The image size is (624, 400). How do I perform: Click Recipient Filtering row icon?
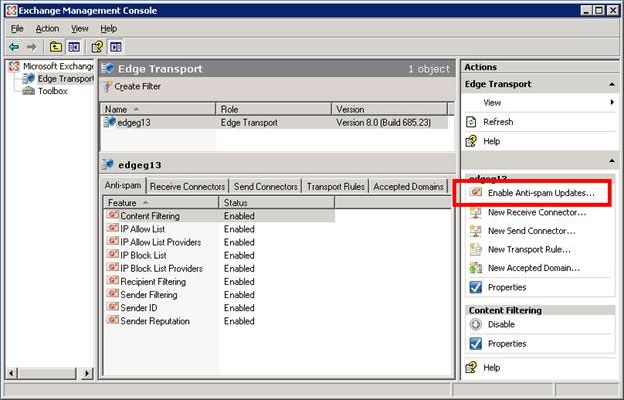pyautogui.click(x=113, y=281)
